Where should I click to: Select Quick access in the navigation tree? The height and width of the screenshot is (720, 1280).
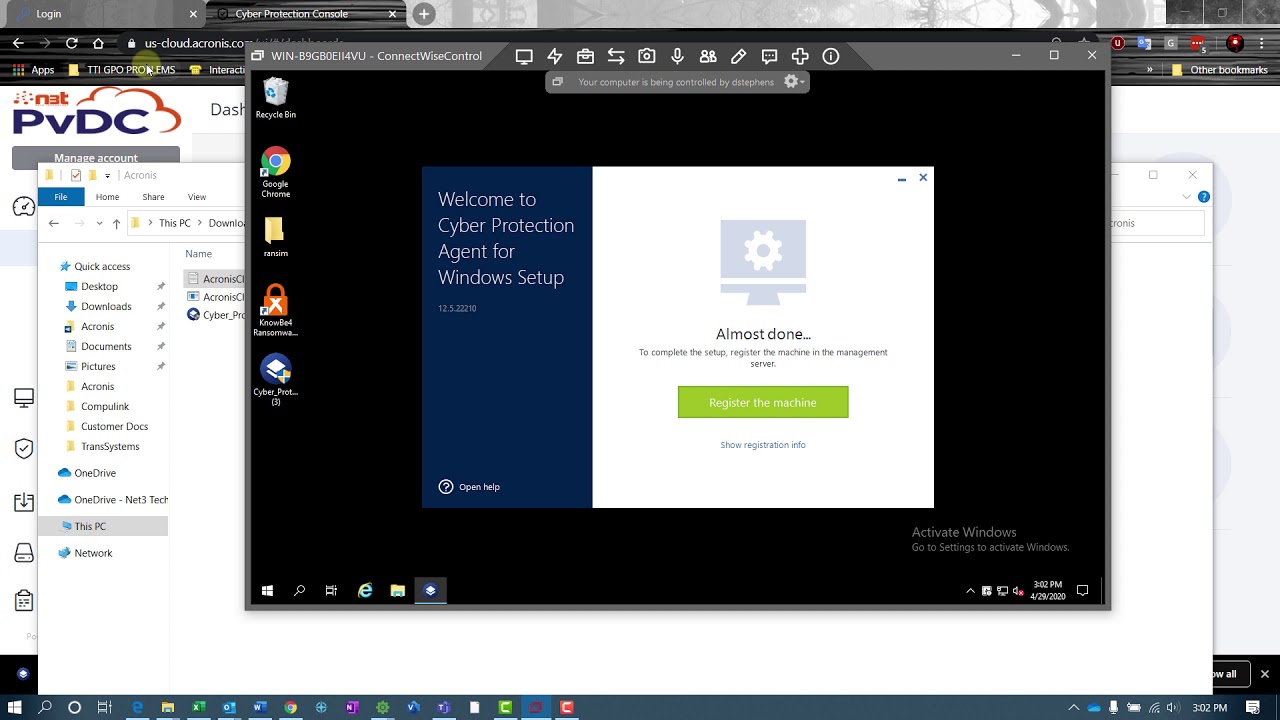102,266
